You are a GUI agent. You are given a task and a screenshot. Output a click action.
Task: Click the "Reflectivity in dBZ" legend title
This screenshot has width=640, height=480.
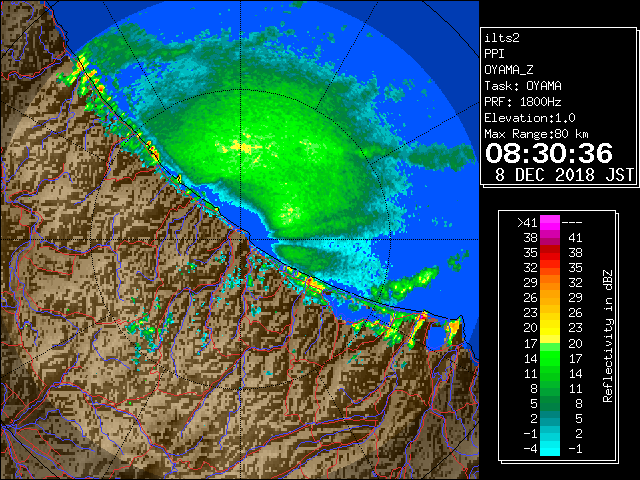[607, 336]
